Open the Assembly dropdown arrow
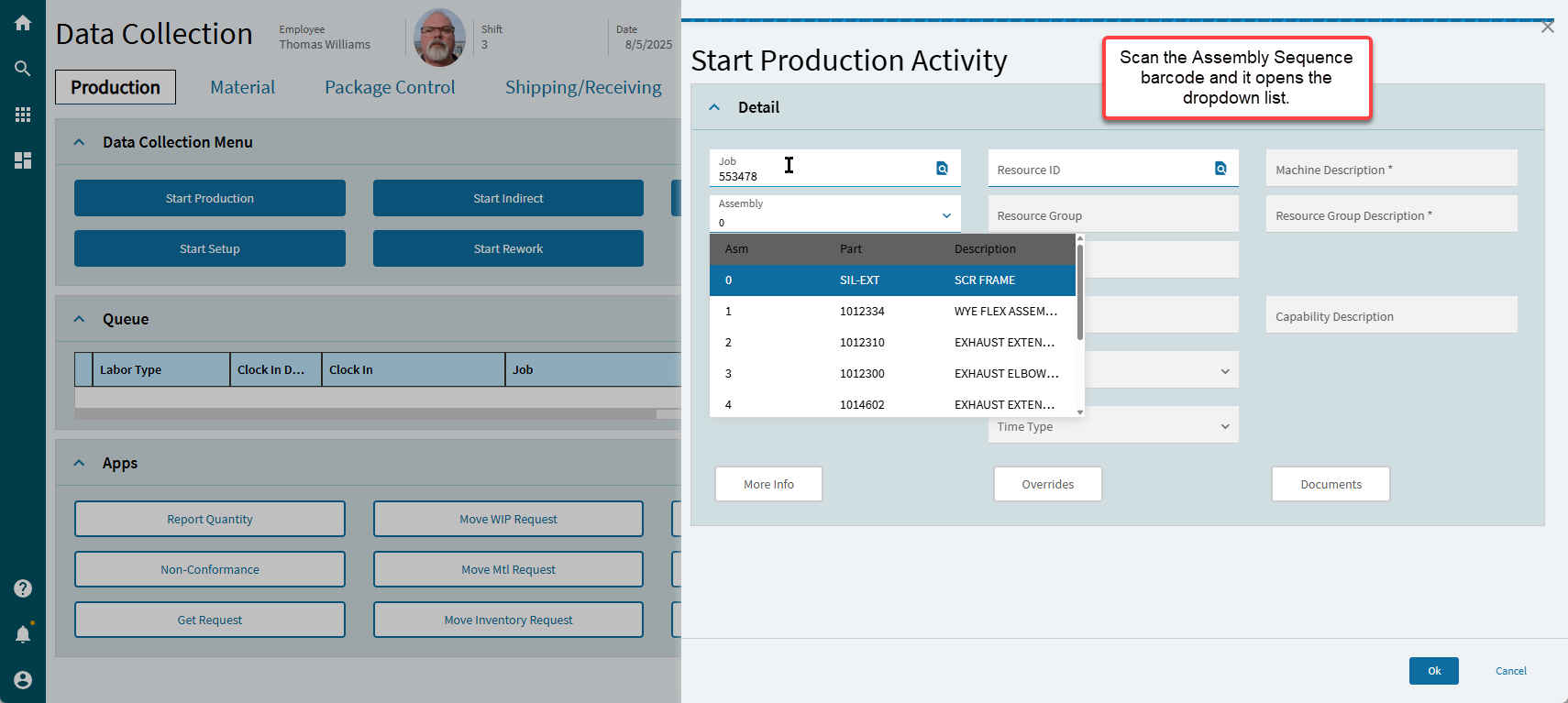Screen dimensions: 1568x703 coord(946,215)
